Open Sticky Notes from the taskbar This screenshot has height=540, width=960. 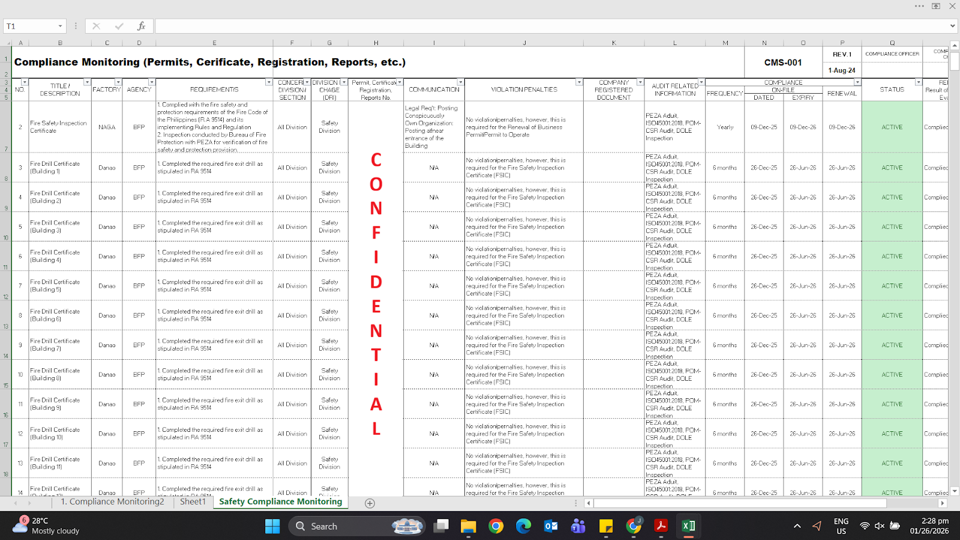coord(606,526)
